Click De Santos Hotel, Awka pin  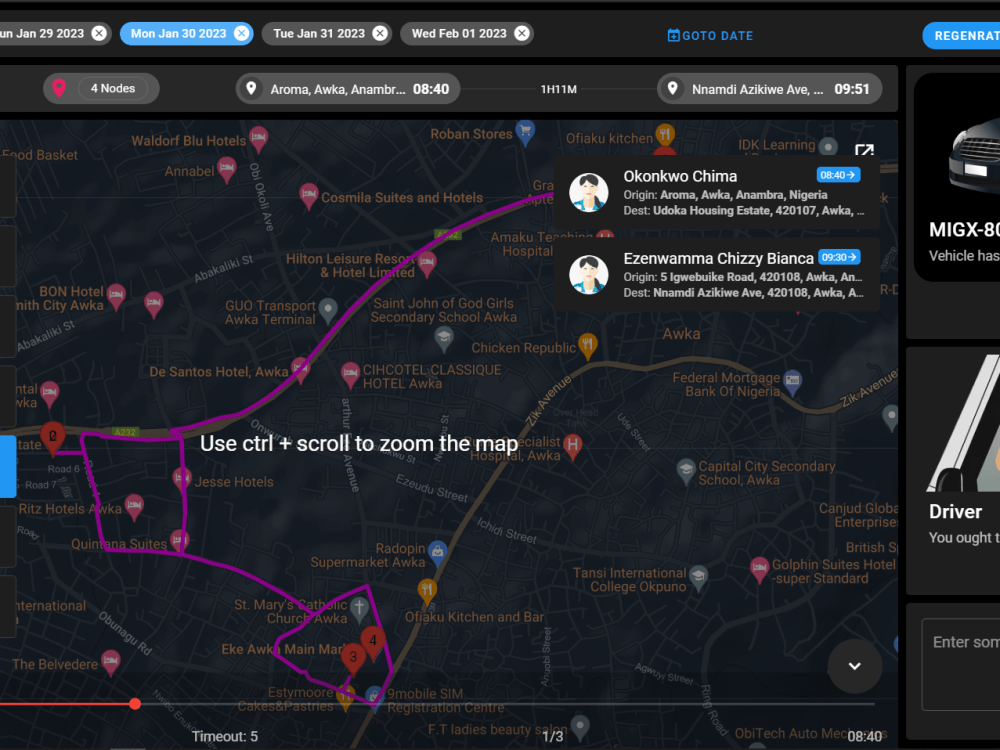300,370
